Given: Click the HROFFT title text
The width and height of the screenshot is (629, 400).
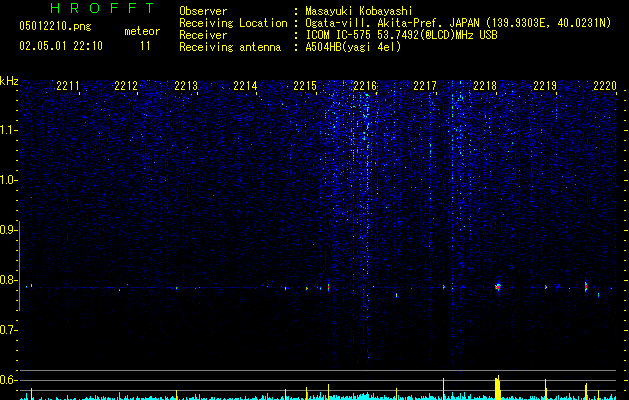Looking at the screenshot, I should tap(102, 8).
